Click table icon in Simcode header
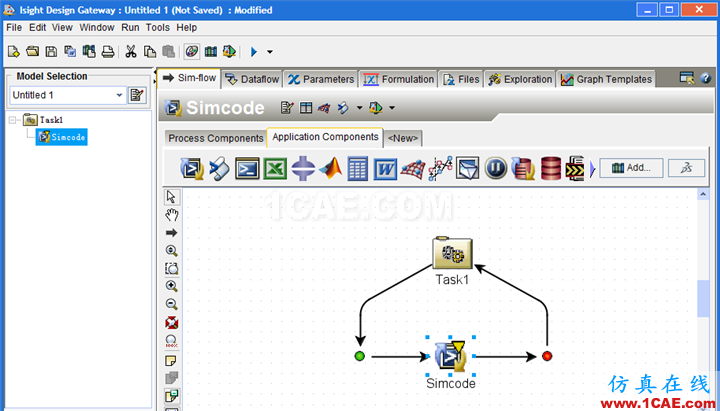Viewport: 720px width, 411px height. click(x=306, y=108)
